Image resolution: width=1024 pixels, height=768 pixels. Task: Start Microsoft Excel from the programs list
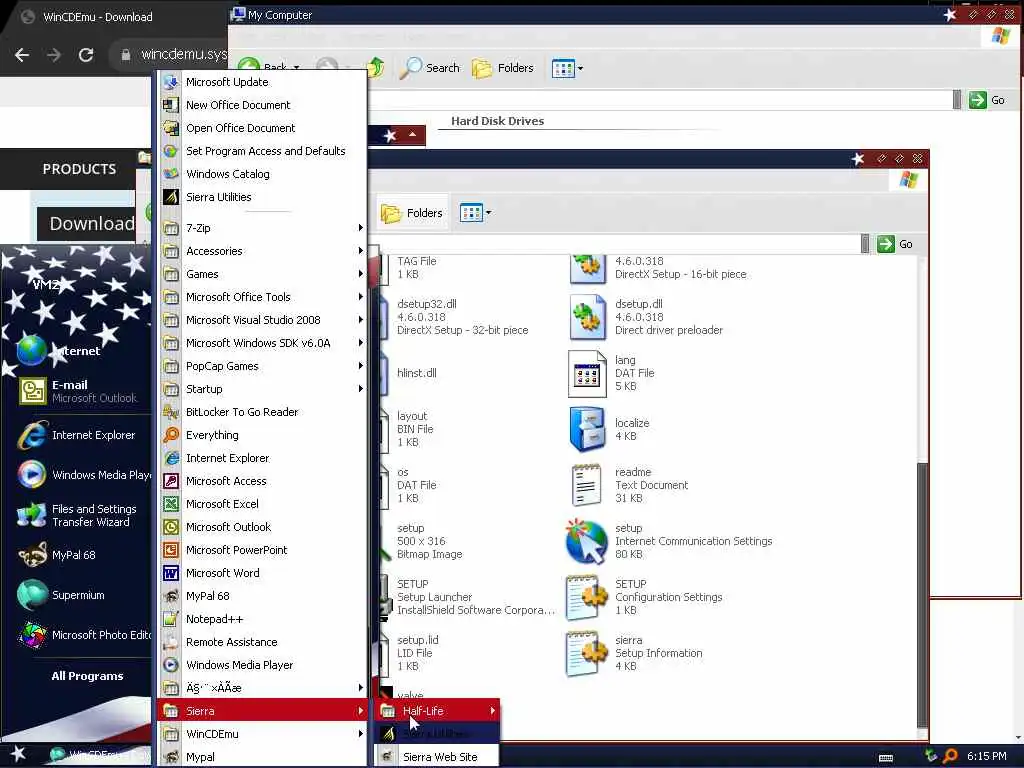click(222, 504)
